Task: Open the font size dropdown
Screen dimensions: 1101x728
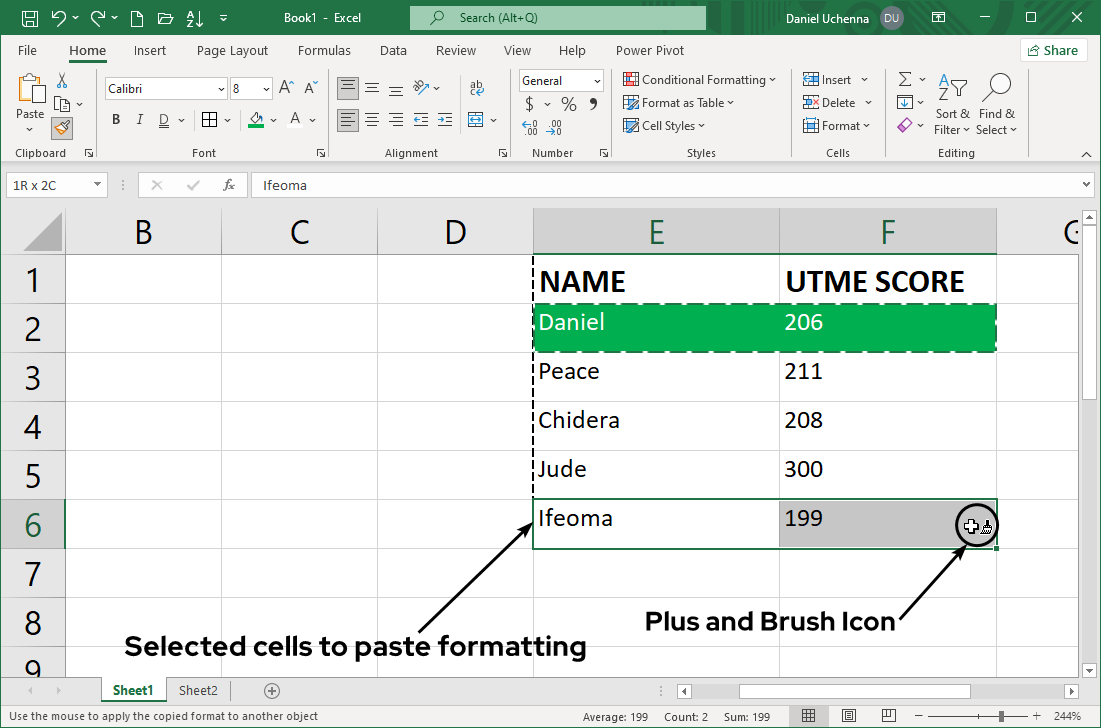Action: coord(266,89)
